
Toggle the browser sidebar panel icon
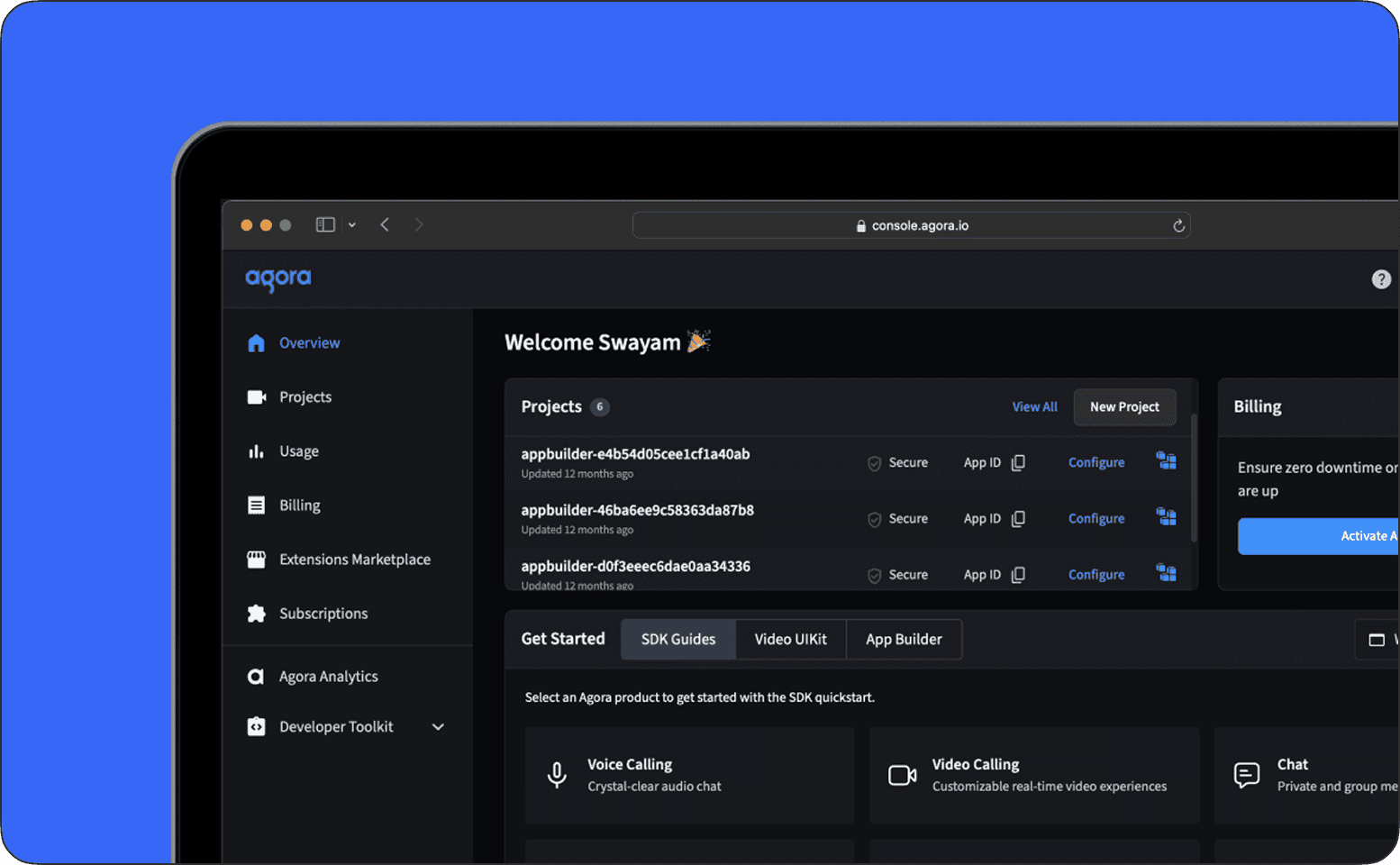click(325, 224)
